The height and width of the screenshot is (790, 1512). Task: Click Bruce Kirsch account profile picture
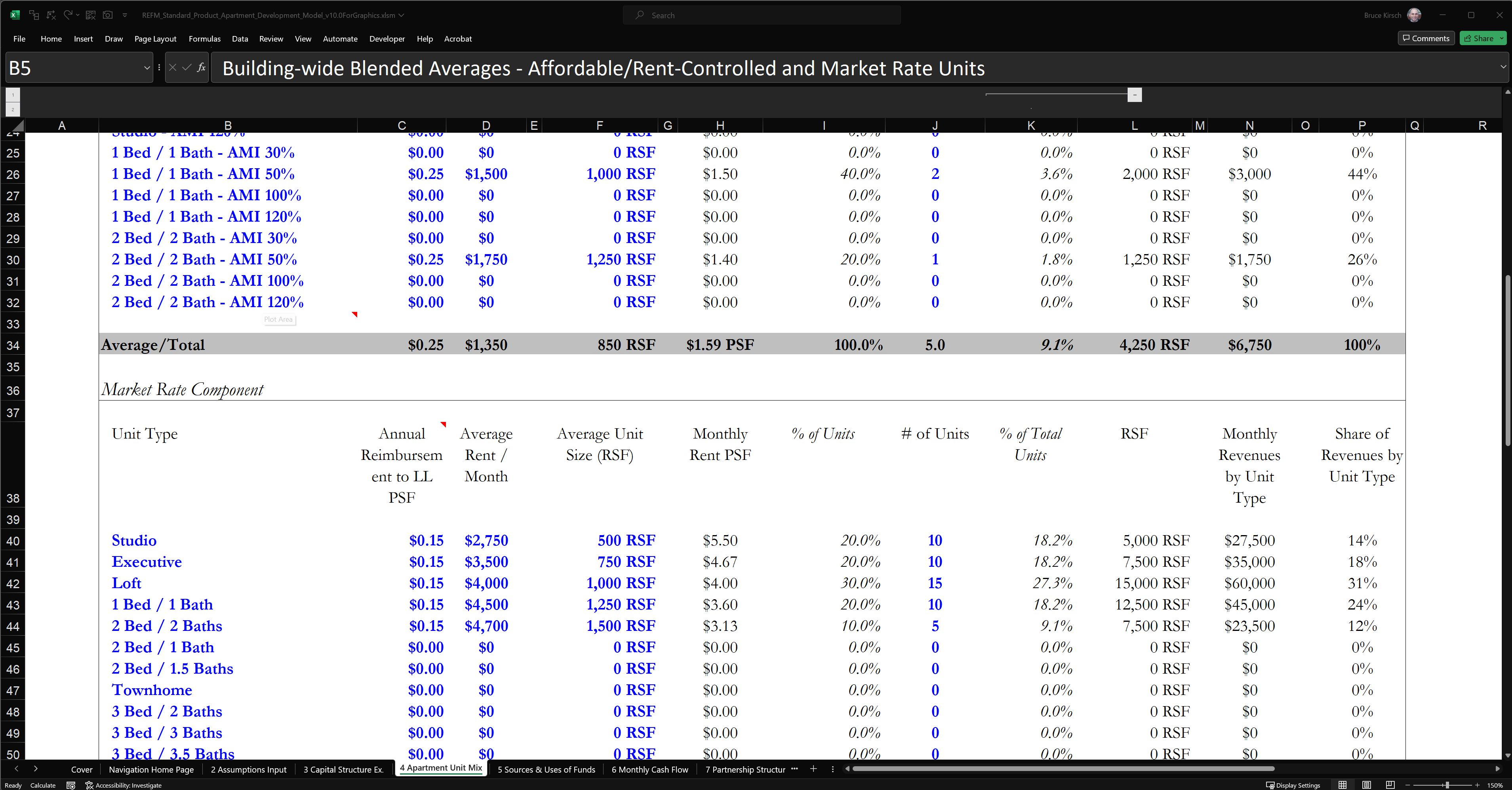click(1414, 15)
